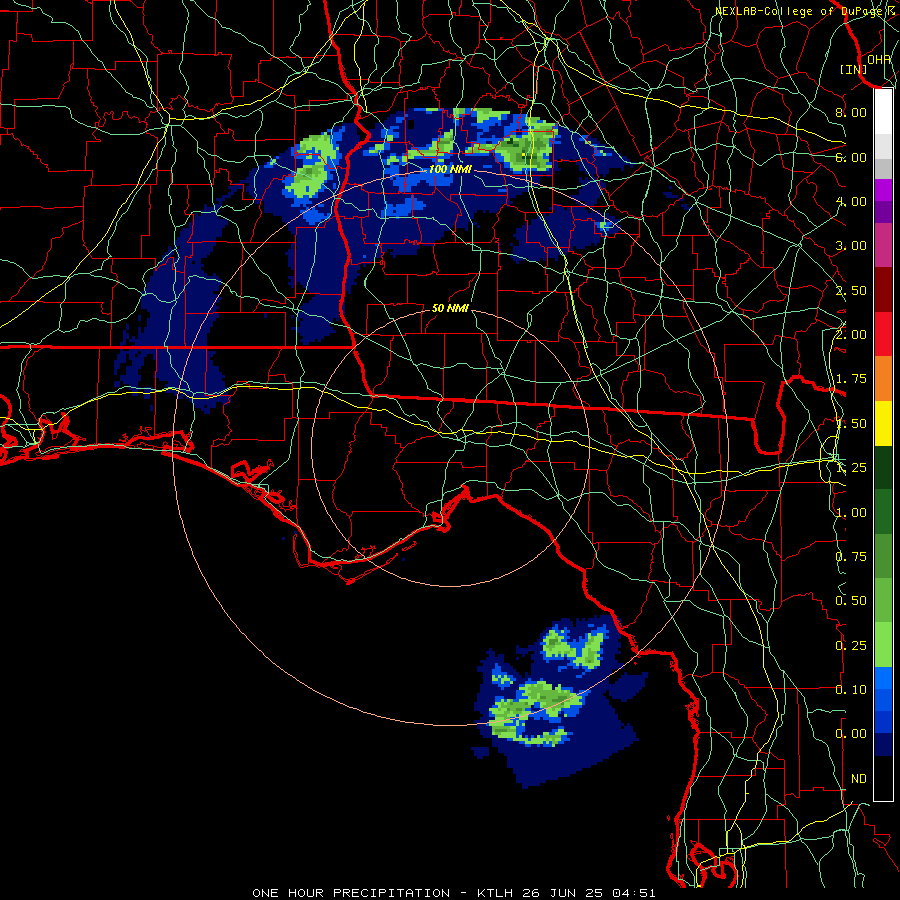Click the 0.10 legend value

[851, 690]
